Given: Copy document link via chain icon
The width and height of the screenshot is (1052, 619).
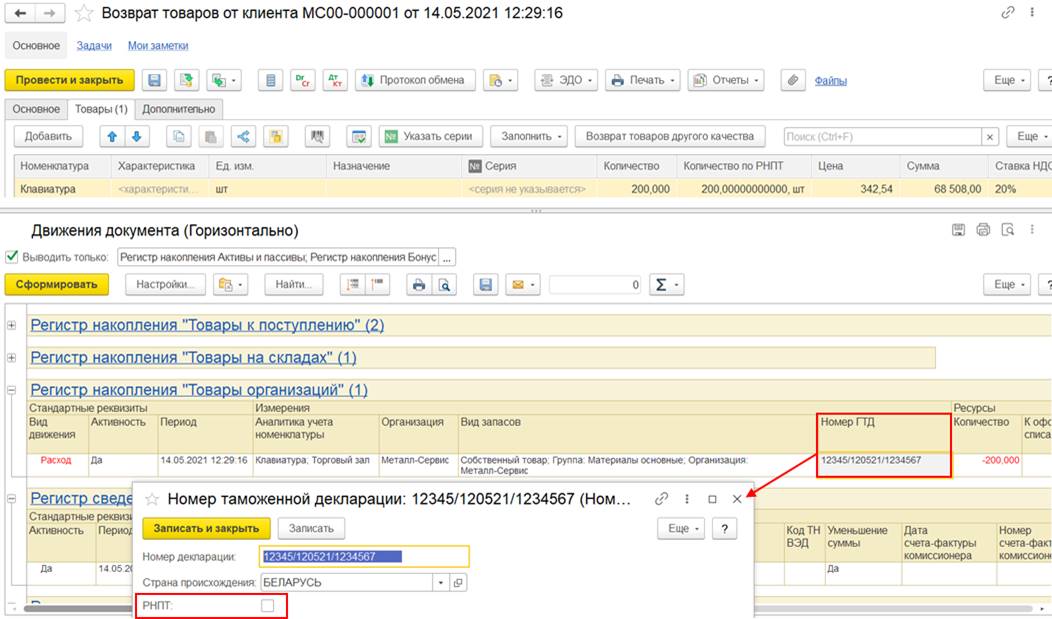Looking at the screenshot, I should tap(1007, 13).
